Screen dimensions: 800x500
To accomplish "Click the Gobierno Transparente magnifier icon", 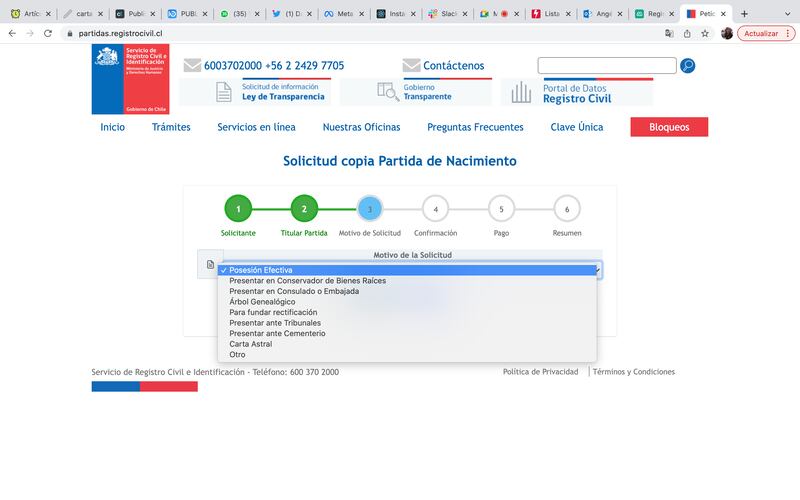I will pyautogui.click(x=388, y=92).
